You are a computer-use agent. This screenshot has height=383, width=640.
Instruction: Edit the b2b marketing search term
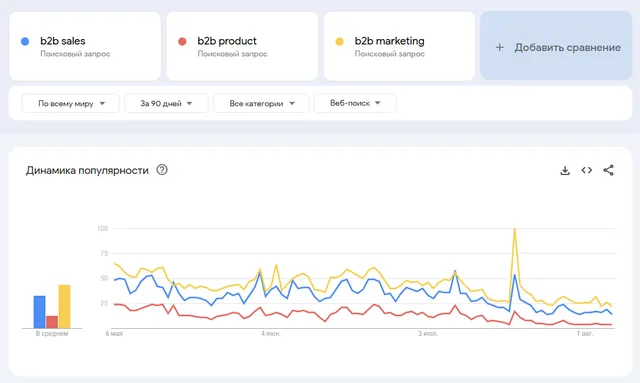click(389, 41)
